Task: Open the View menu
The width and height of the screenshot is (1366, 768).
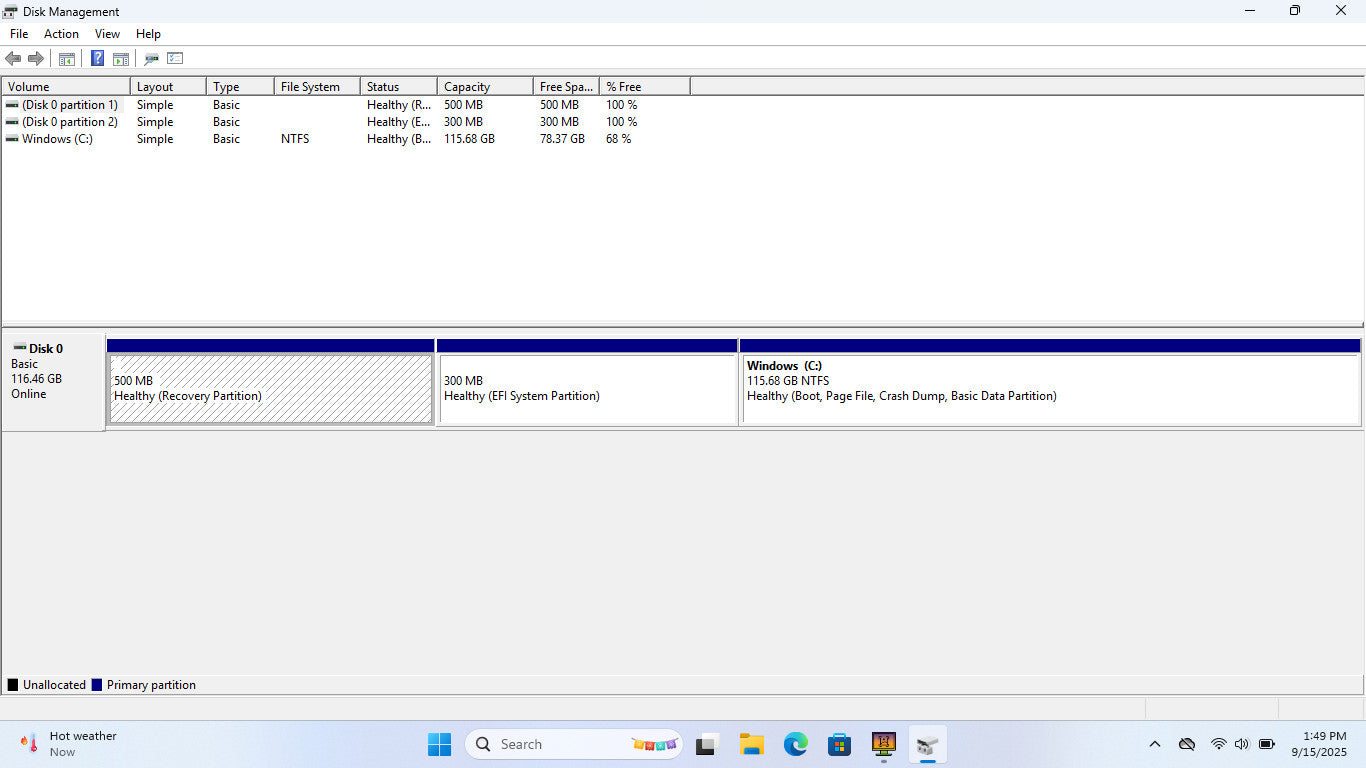Action: coord(107,34)
